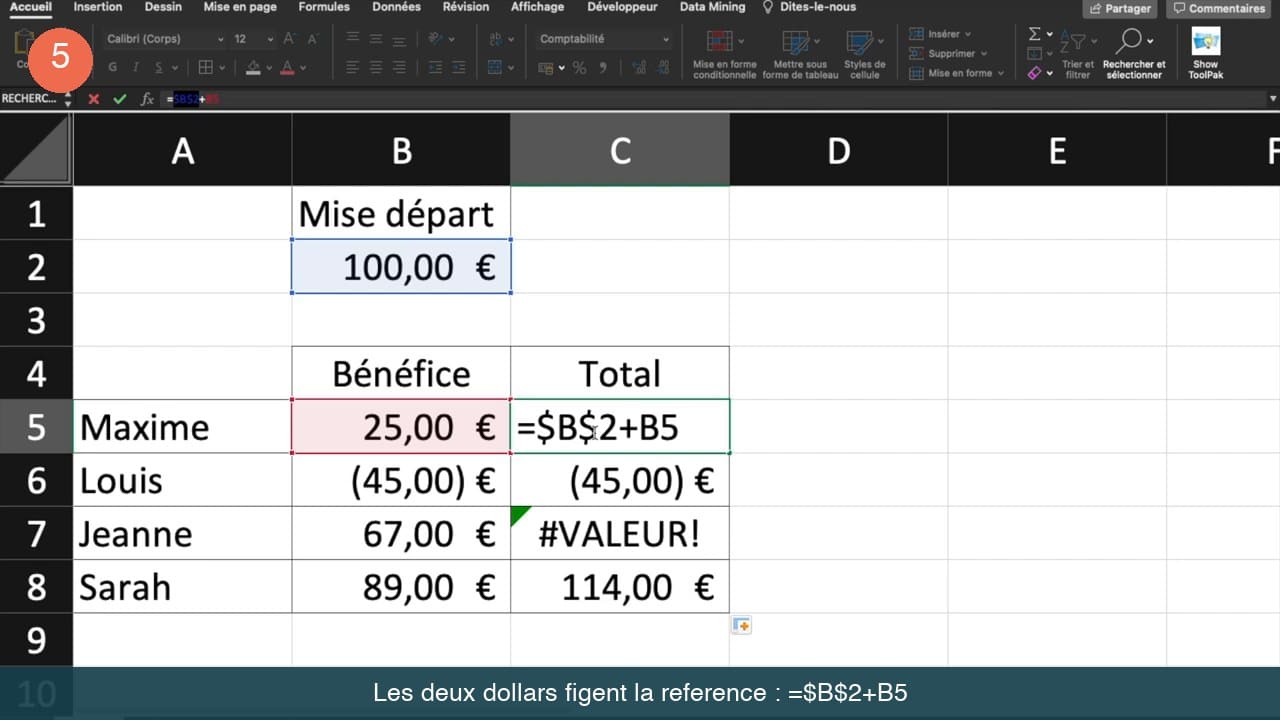Click the Commentaires button
The height and width of the screenshot is (720, 1280).
(x=1219, y=8)
